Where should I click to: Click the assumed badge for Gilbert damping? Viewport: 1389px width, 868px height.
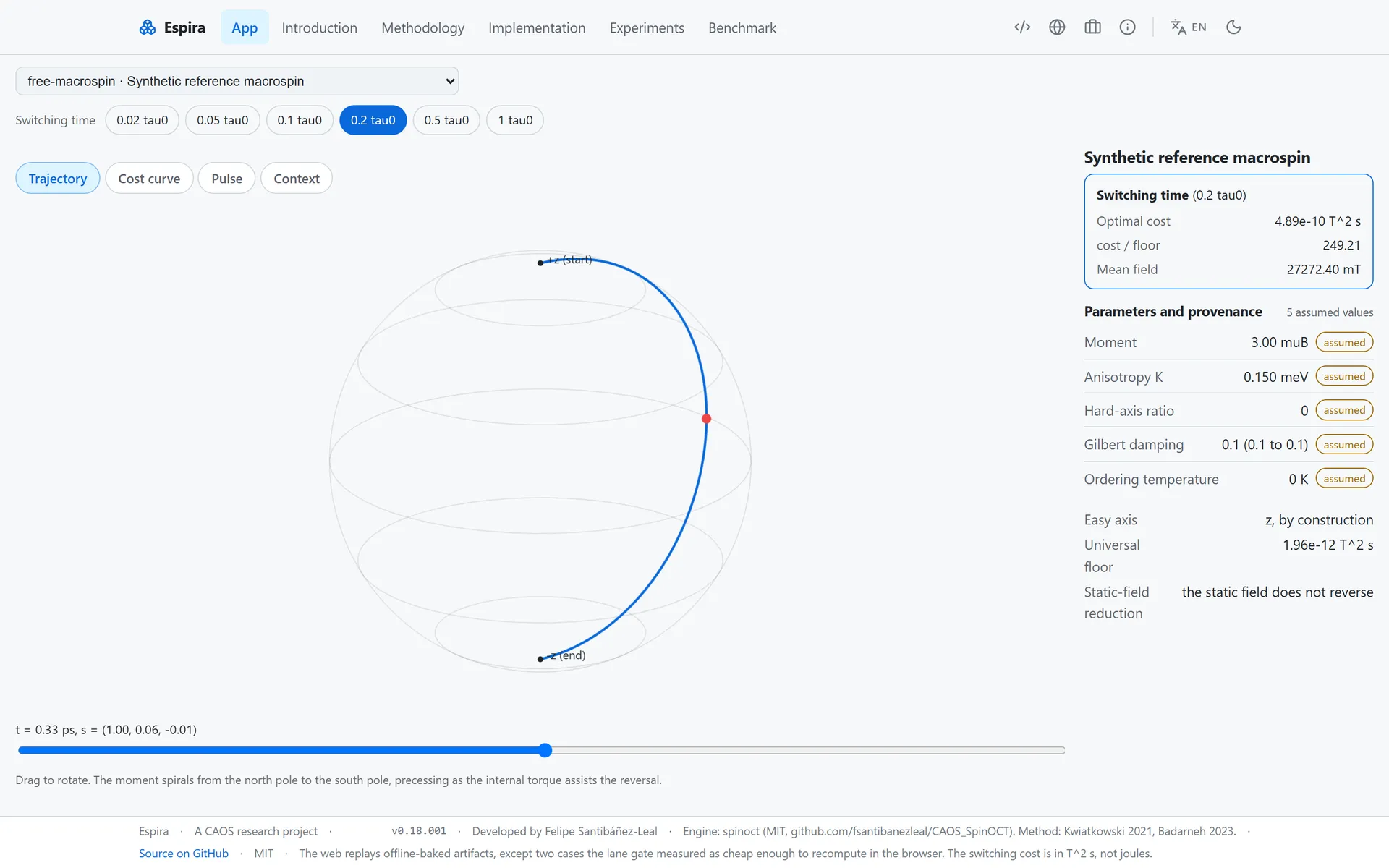click(x=1344, y=445)
